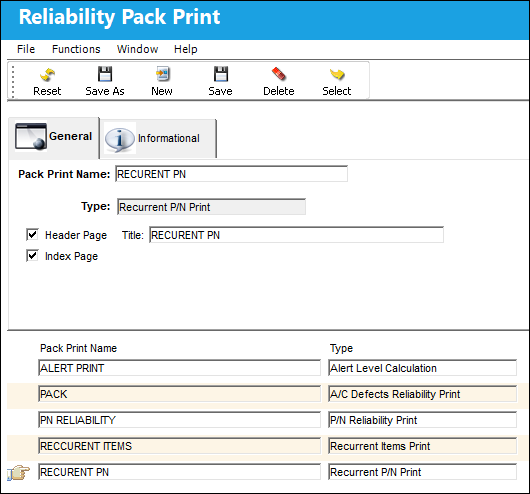Switch to the General tab
Screen dimensions: 530x494
click(x=54, y=138)
